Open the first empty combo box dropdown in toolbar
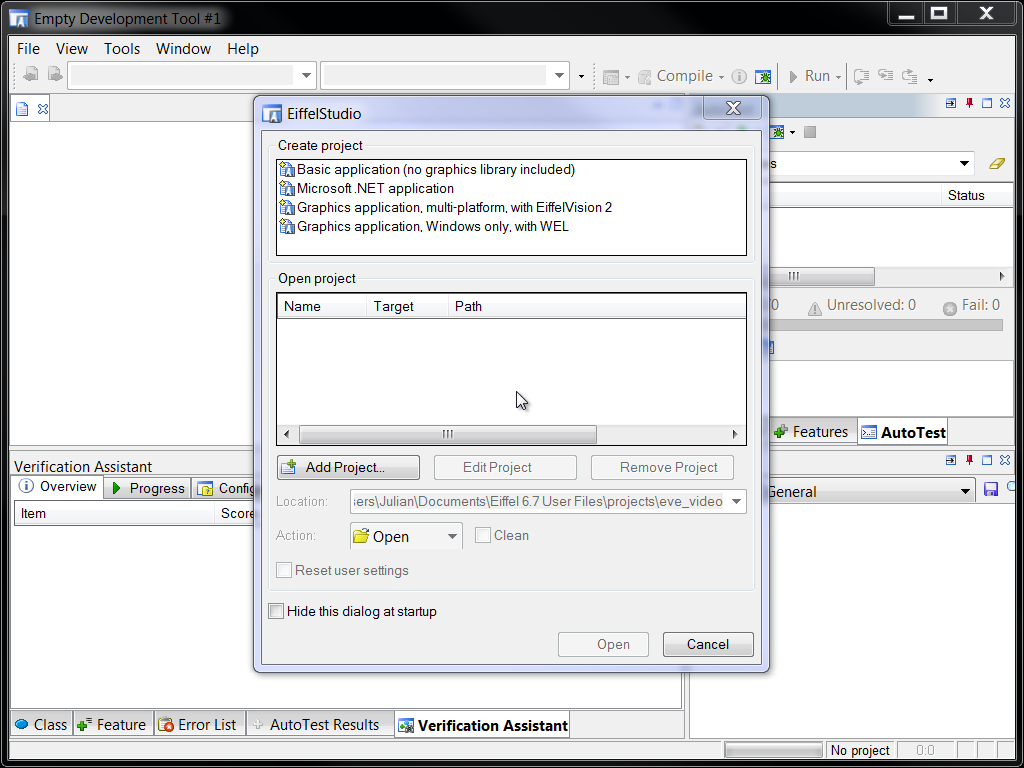The width and height of the screenshot is (1024, 768). [x=306, y=75]
